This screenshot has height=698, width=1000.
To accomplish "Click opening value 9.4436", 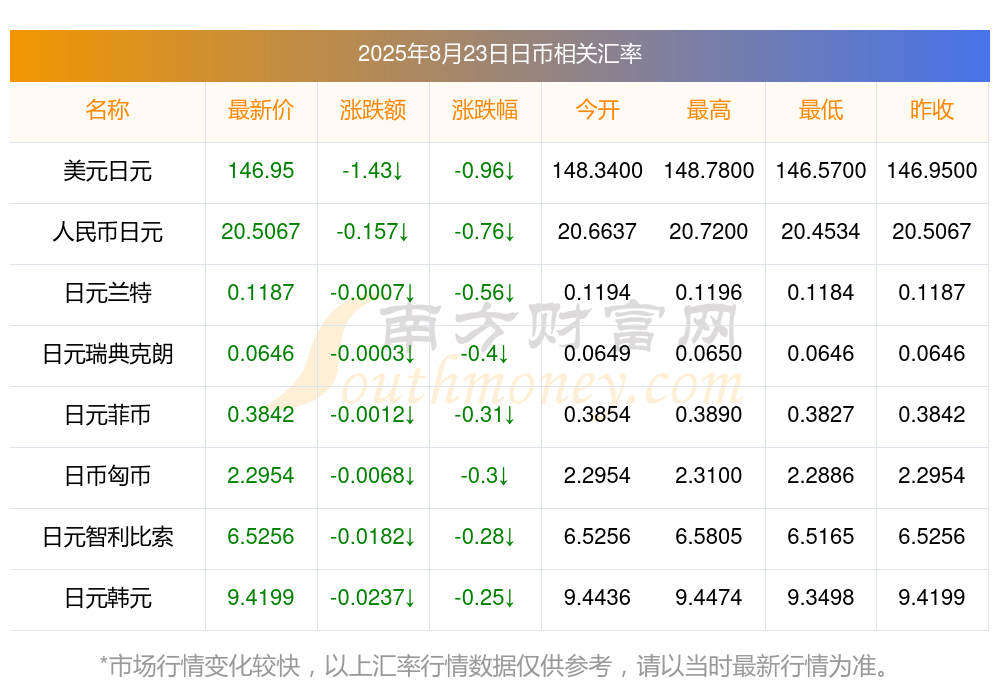I will click(x=597, y=597).
